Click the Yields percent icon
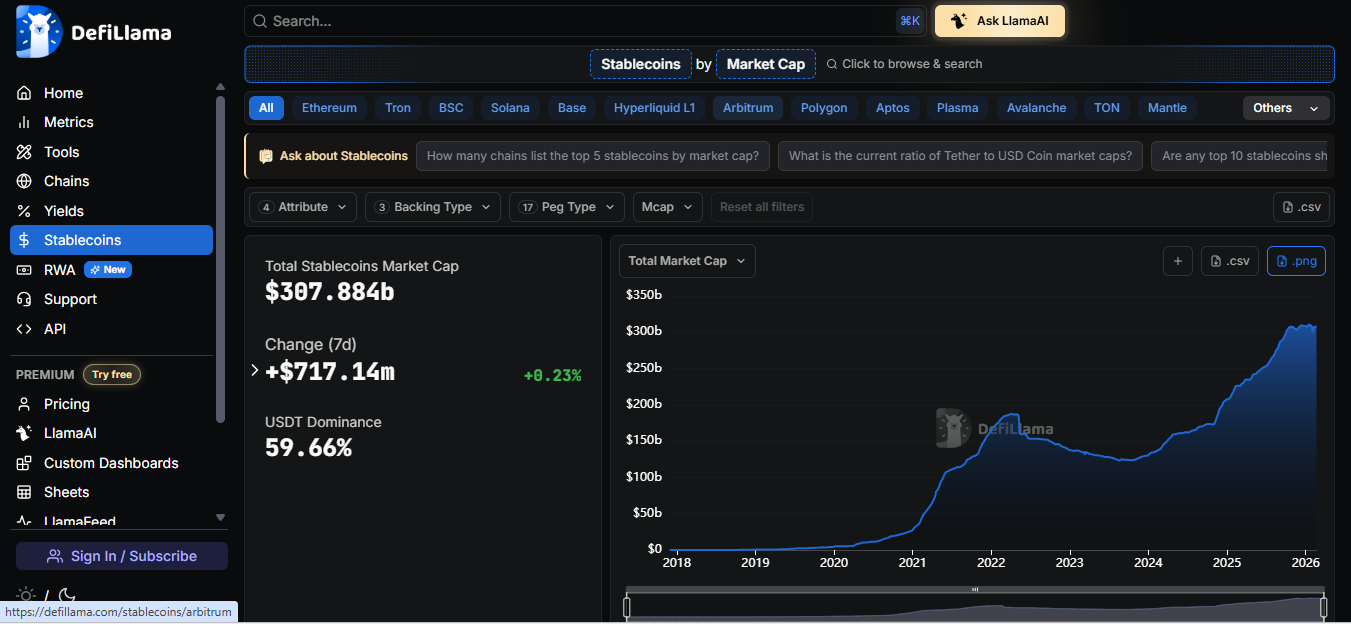The image size is (1351, 624). point(25,211)
